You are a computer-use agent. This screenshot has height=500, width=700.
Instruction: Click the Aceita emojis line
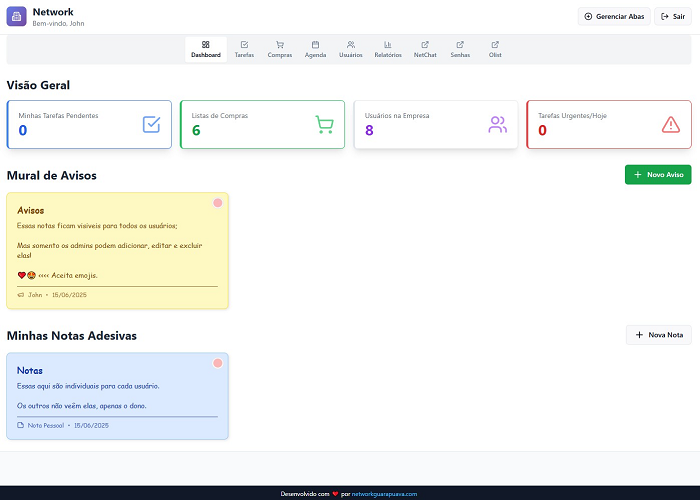(x=58, y=275)
